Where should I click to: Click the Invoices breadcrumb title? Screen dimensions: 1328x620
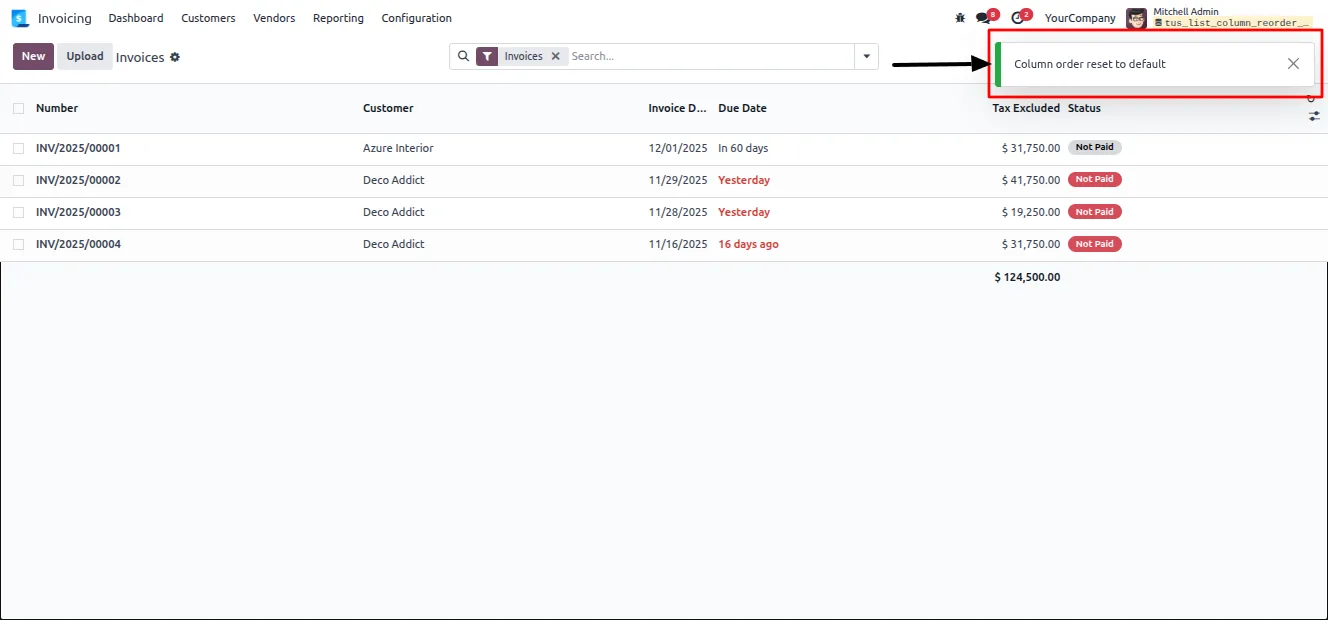click(140, 57)
